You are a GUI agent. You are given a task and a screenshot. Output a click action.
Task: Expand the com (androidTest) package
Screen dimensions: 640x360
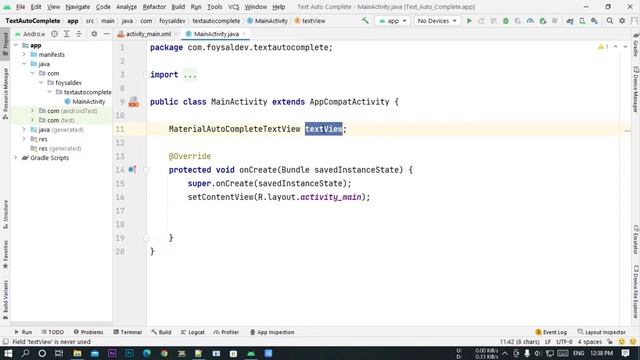(32, 111)
